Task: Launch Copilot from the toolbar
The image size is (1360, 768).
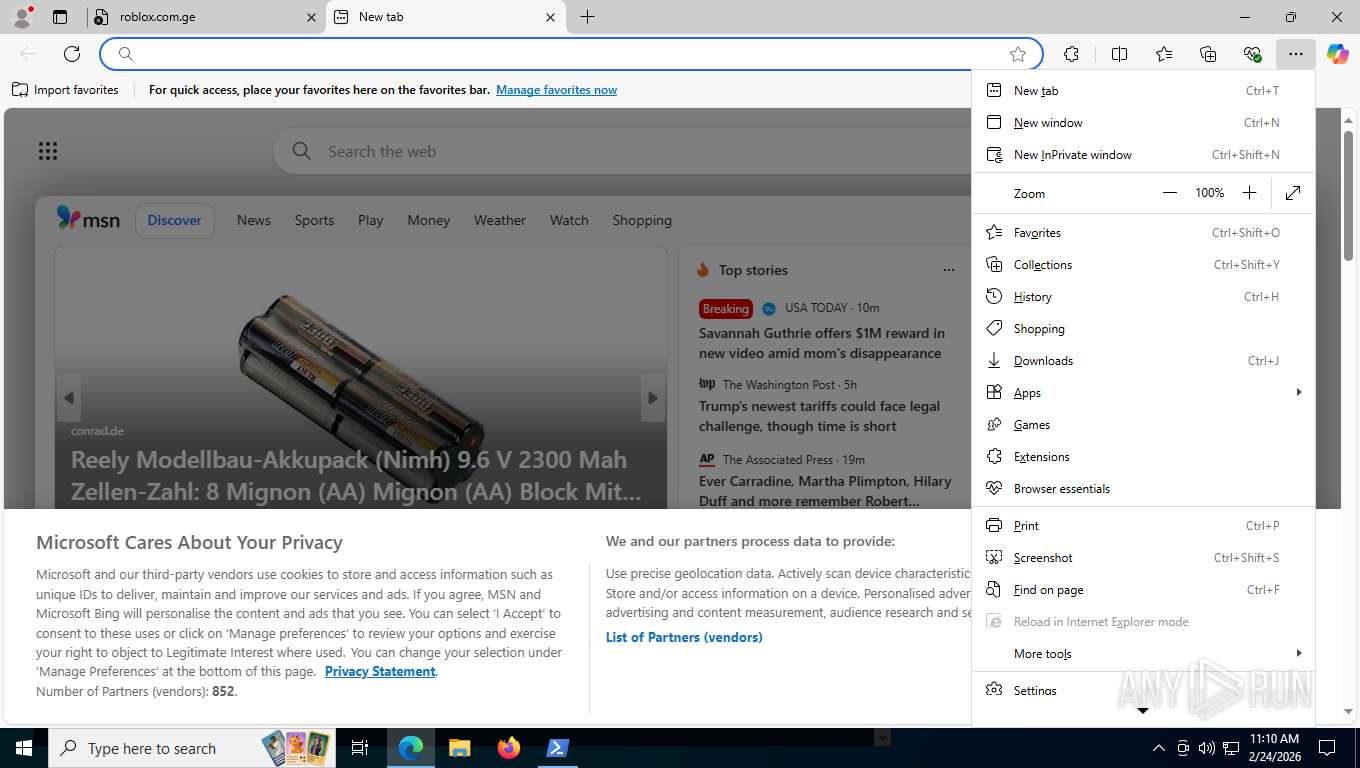Action: pyautogui.click(x=1338, y=54)
